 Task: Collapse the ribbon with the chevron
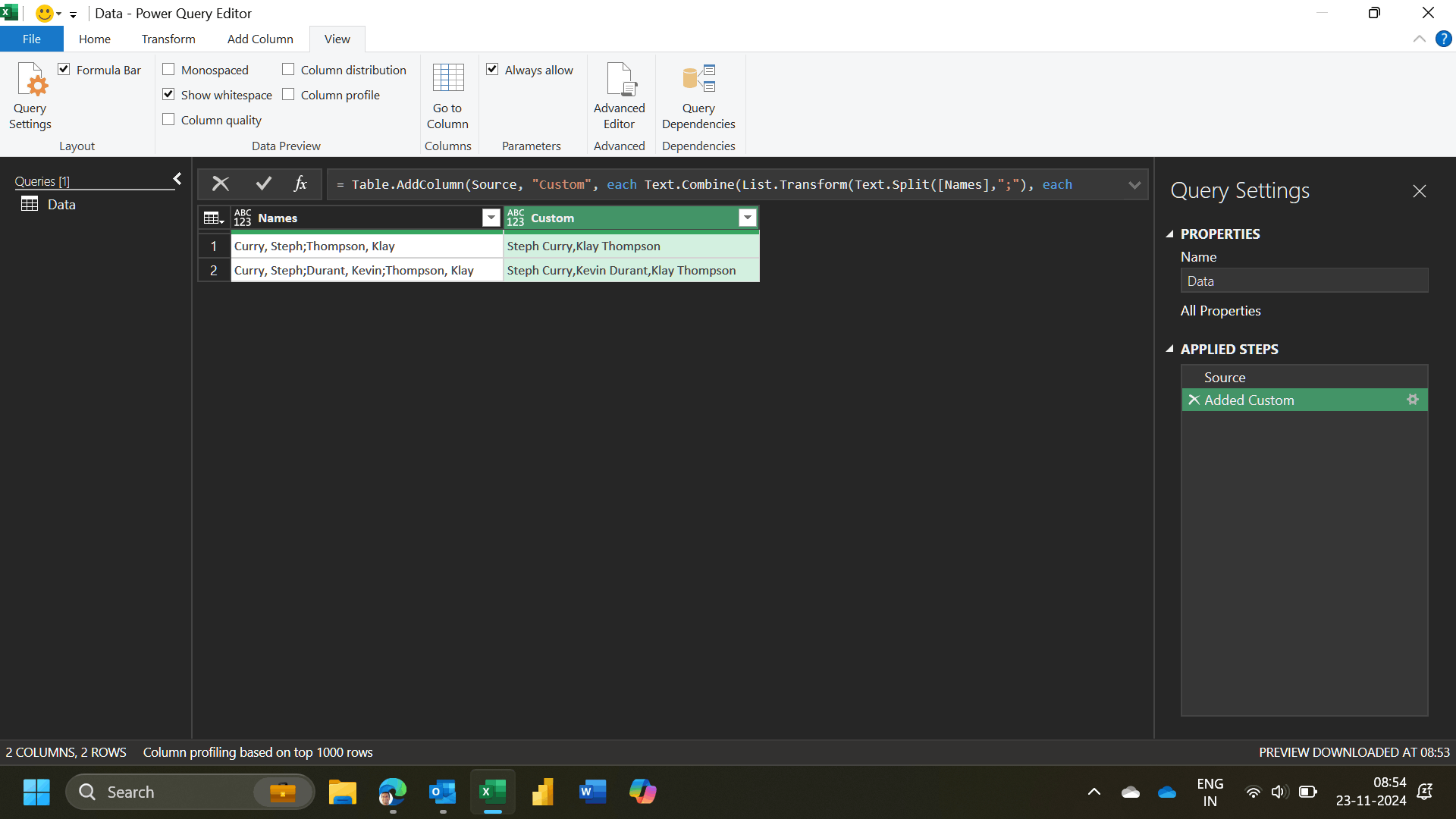point(1419,39)
